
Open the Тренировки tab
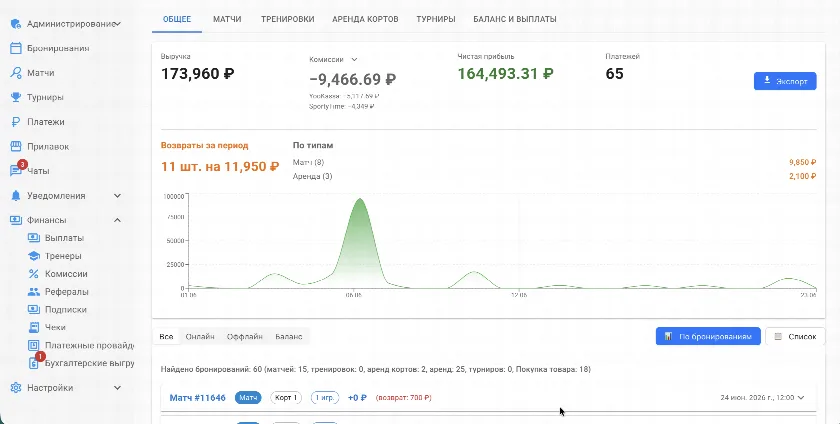(288, 19)
